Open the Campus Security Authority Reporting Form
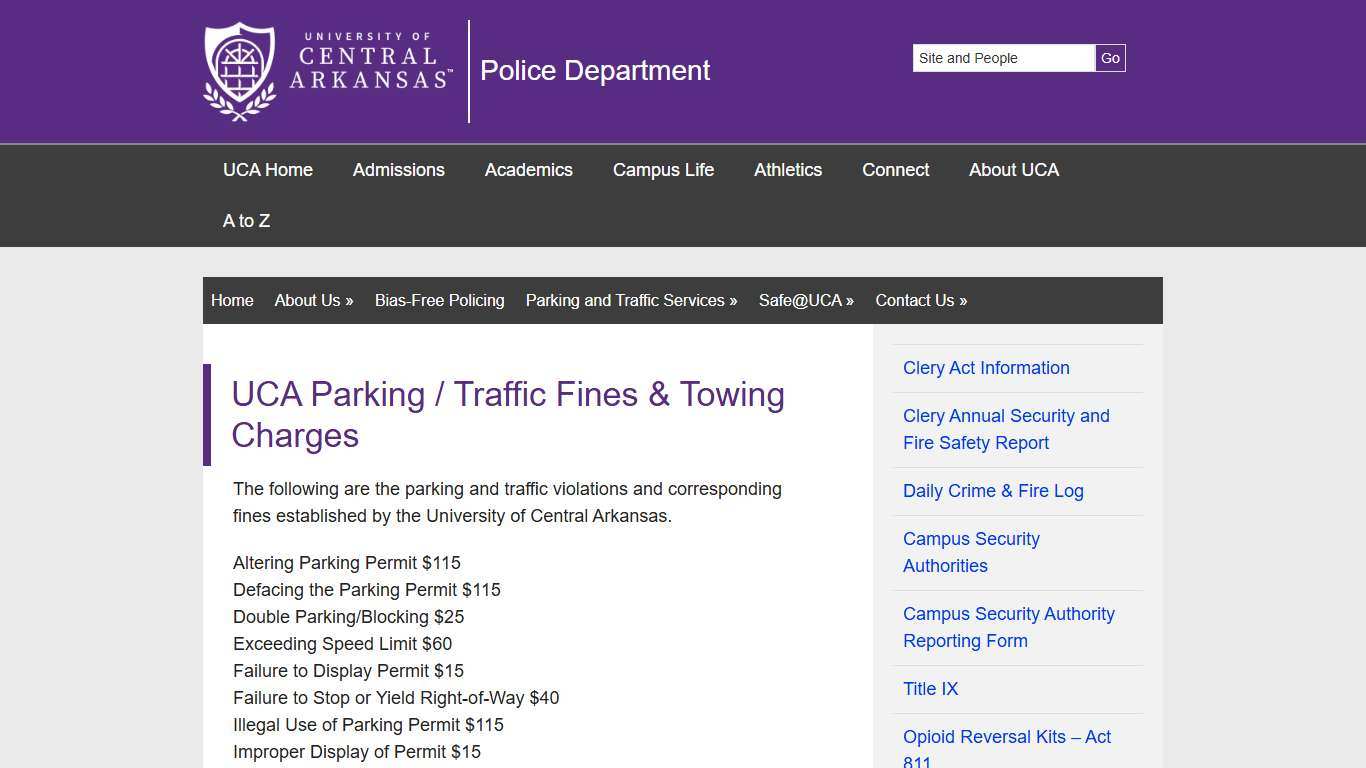The height and width of the screenshot is (768, 1366). (1008, 627)
